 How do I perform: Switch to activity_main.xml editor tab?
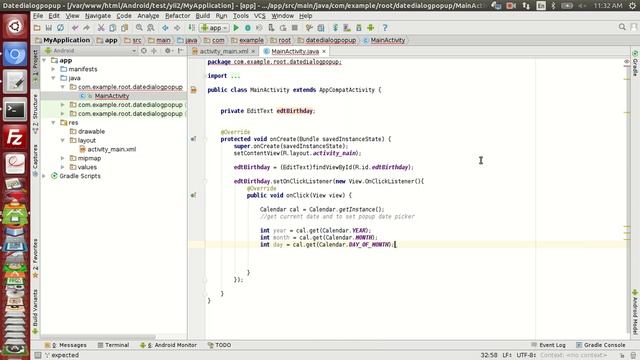(224, 51)
